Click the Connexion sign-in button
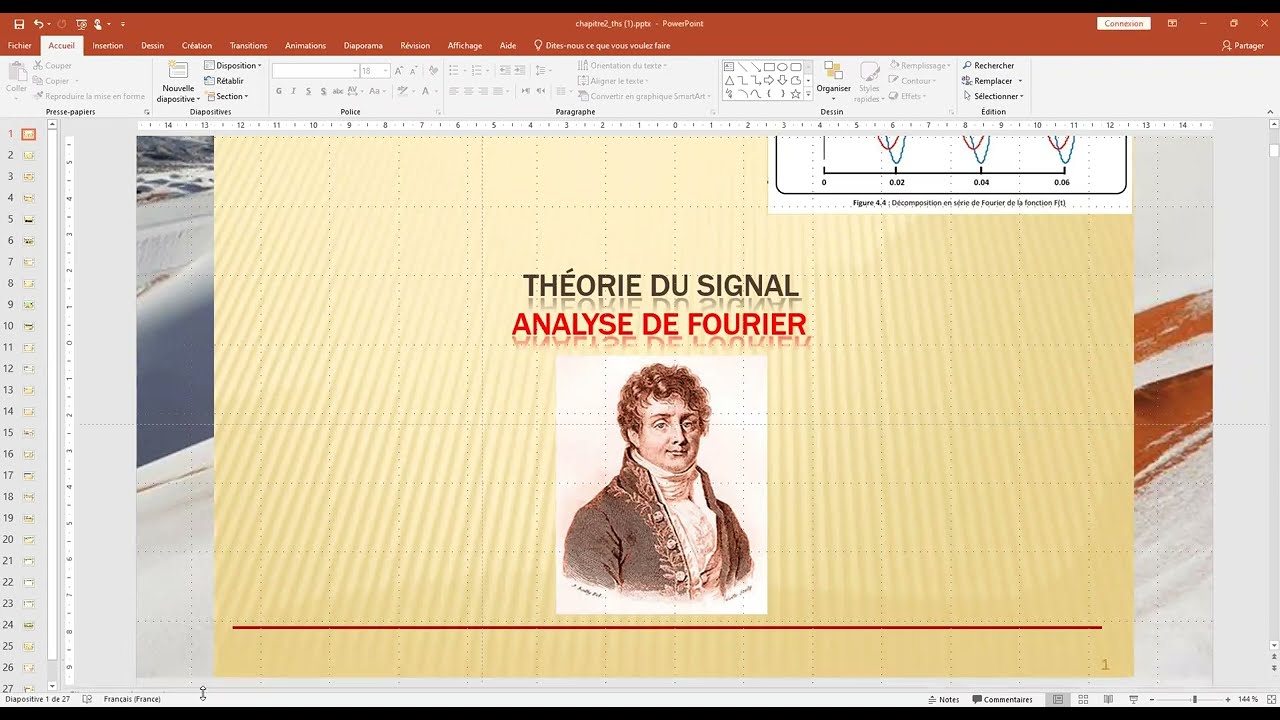 click(1124, 23)
